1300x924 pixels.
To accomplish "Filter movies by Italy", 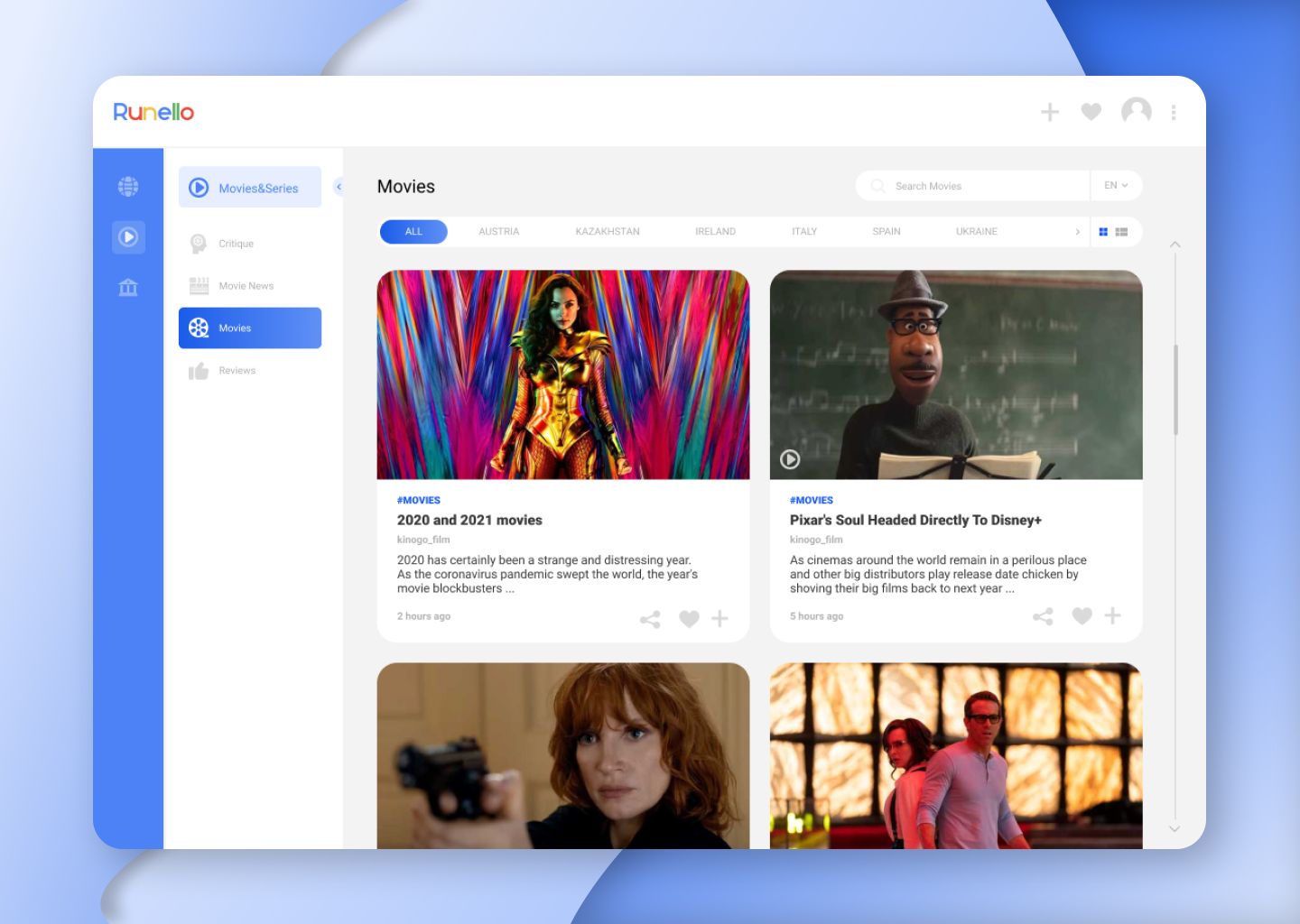I will coord(804,232).
